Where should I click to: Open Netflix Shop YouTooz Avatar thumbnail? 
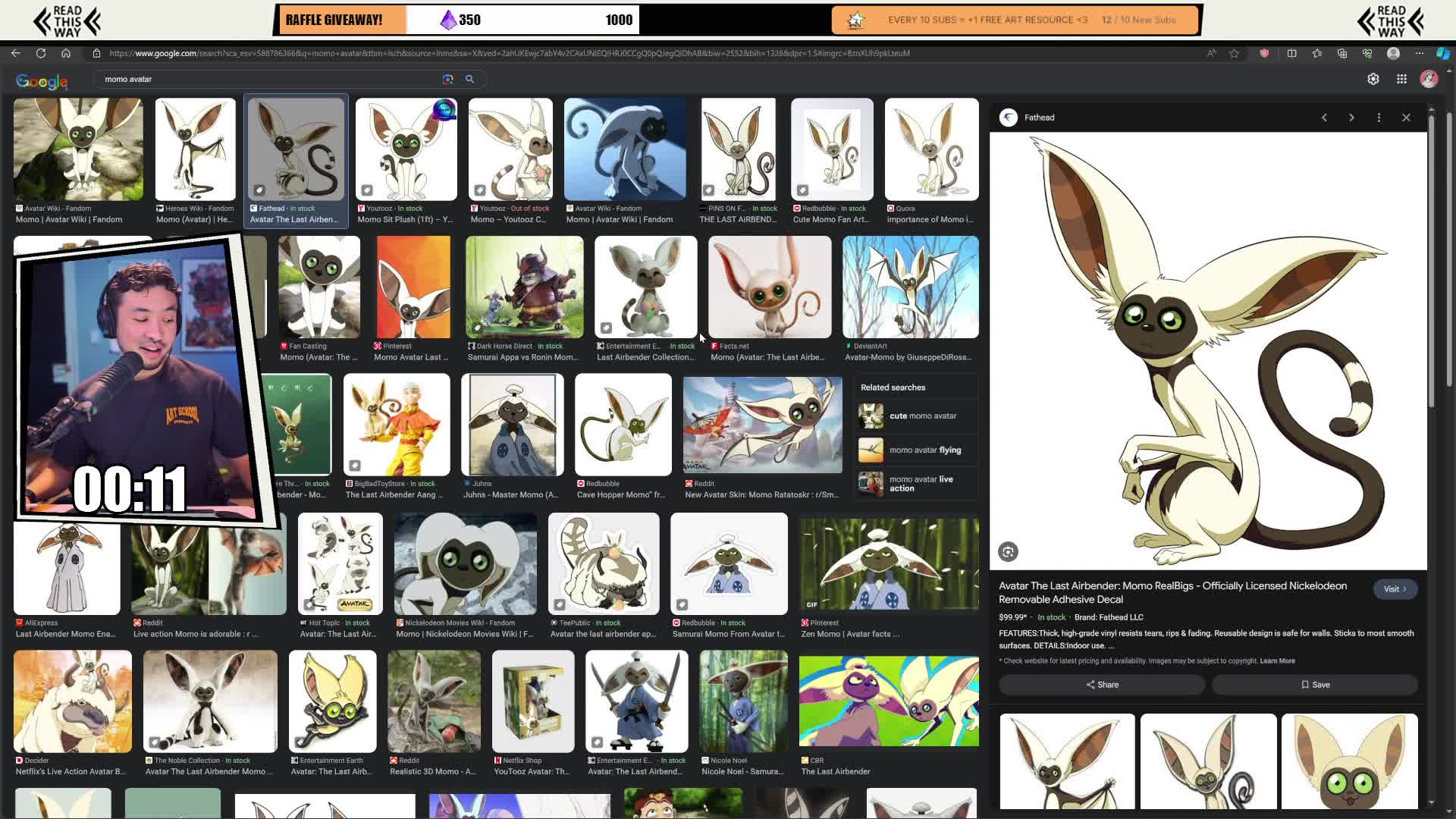(533, 701)
